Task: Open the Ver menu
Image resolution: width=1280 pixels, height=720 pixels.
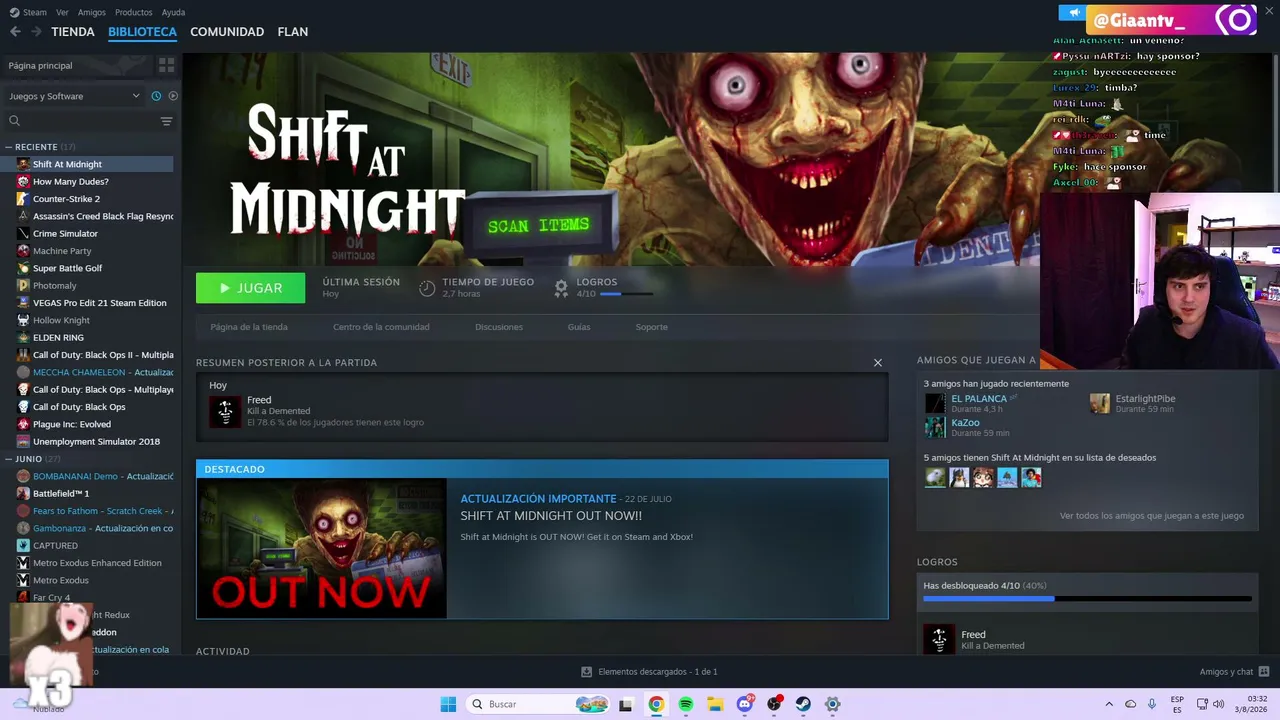Action: [x=62, y=12]
